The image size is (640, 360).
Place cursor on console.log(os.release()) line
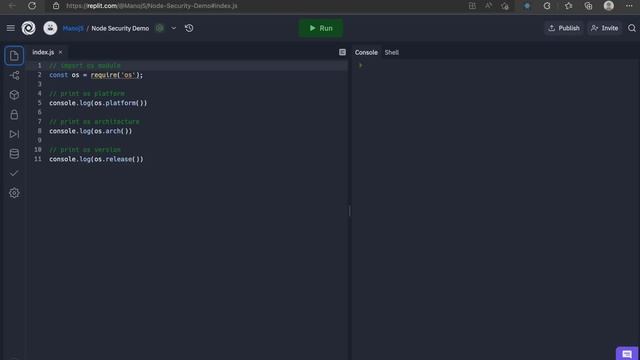point(96,159)
